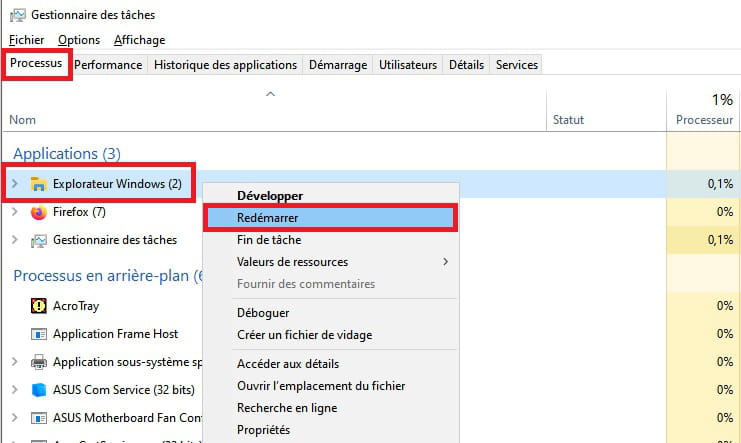741x443 pixels.
Task: Expand the Gestionnaire des tâches group
Action: coord(15,240)
